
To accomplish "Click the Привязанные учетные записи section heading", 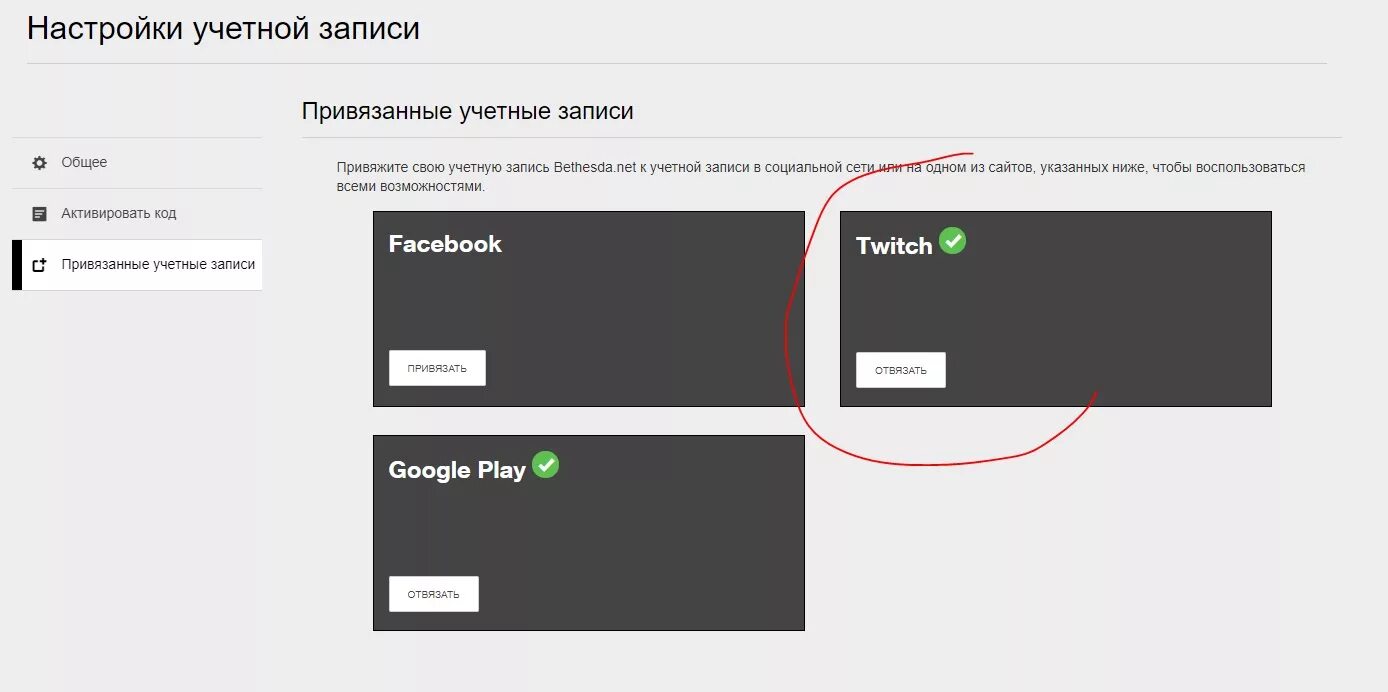I will tap(468, 111).
